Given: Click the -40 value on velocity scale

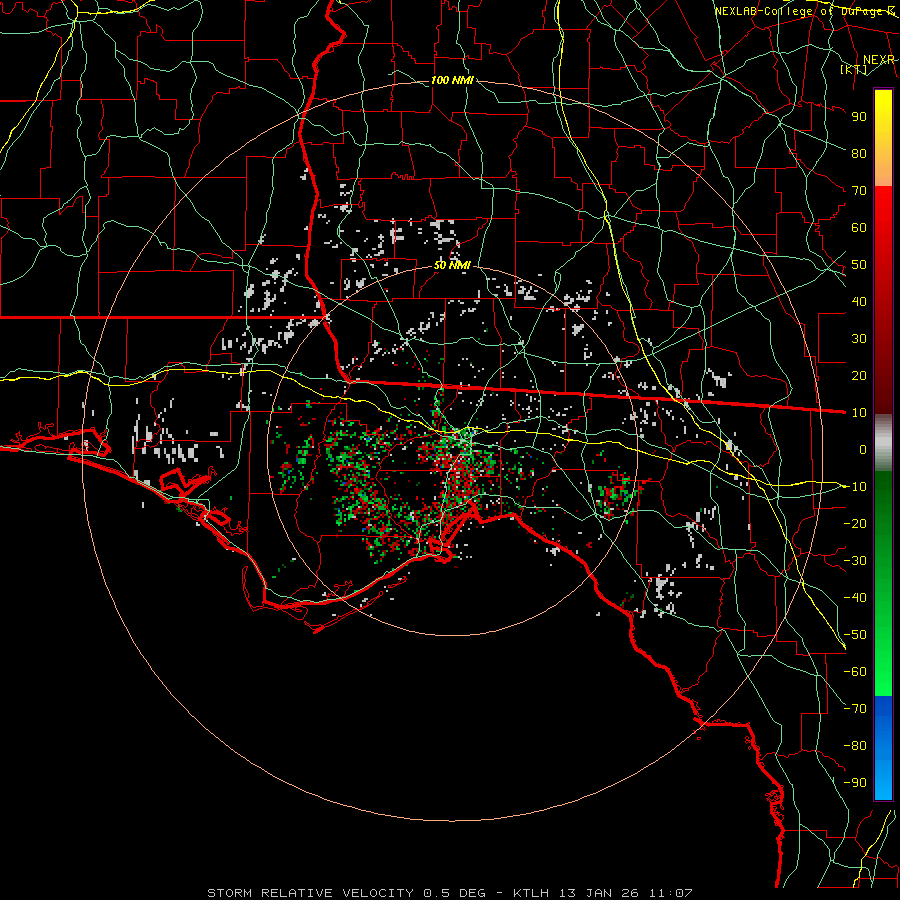Looking at the screenshot, I should 855,598.
